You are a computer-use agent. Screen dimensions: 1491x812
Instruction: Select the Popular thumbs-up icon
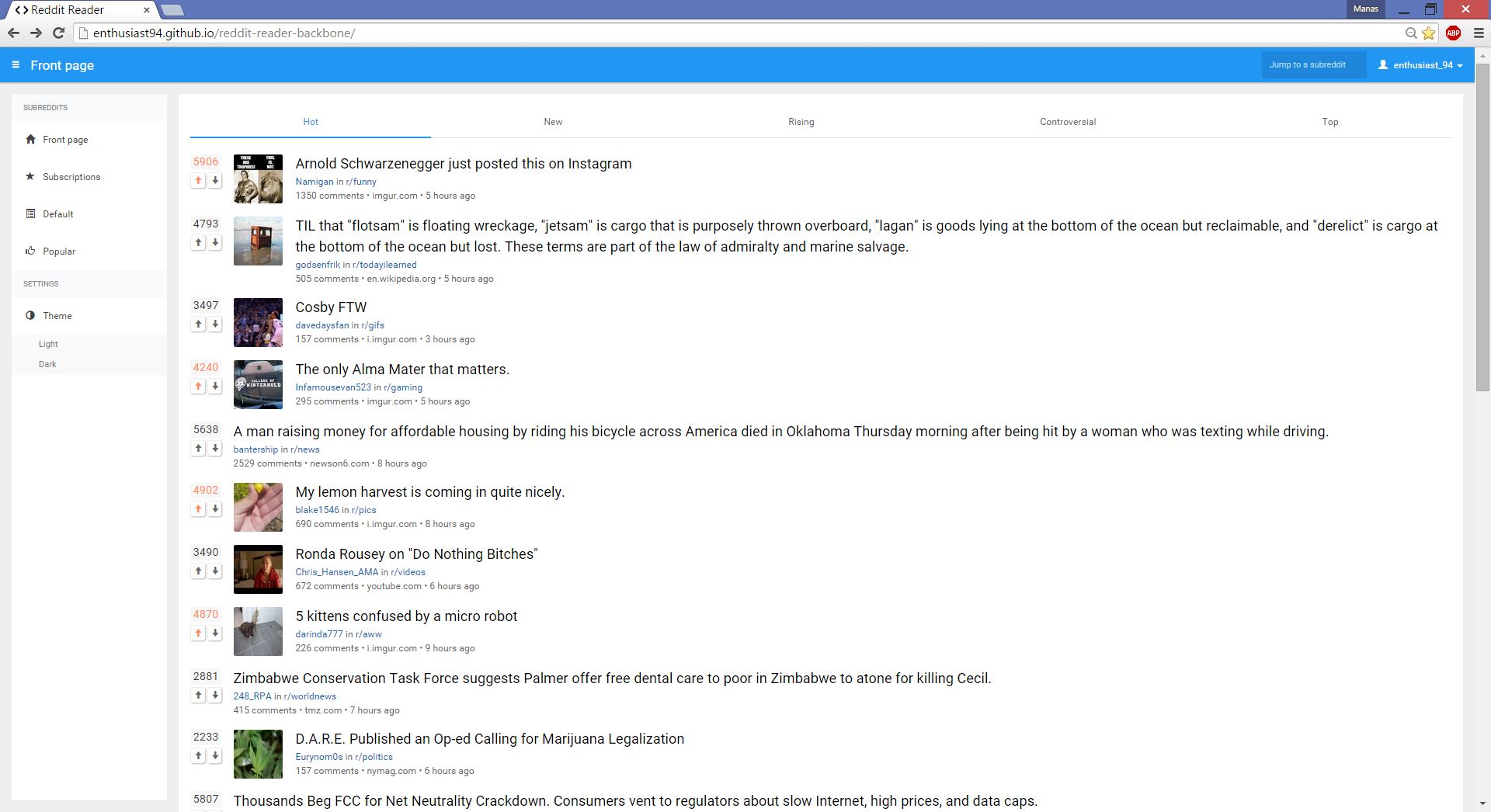coord(30,251)
